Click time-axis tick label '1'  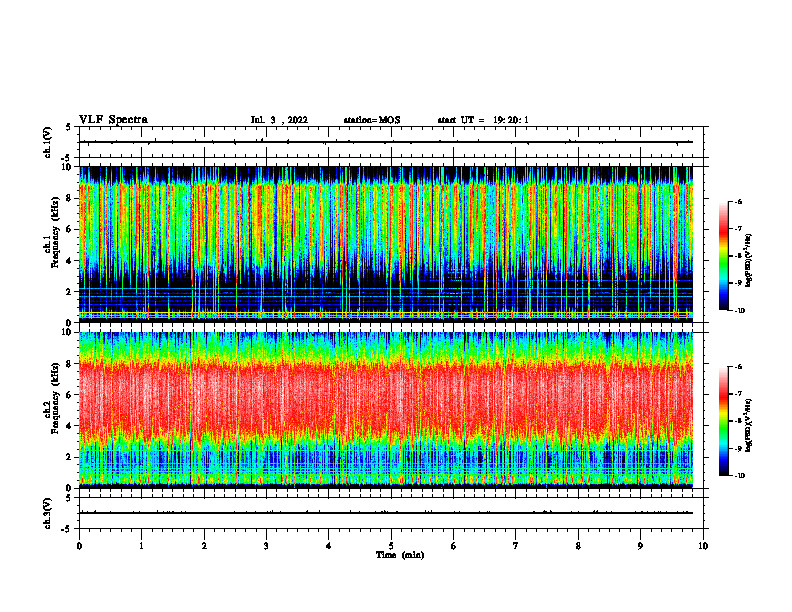(141, 546)
